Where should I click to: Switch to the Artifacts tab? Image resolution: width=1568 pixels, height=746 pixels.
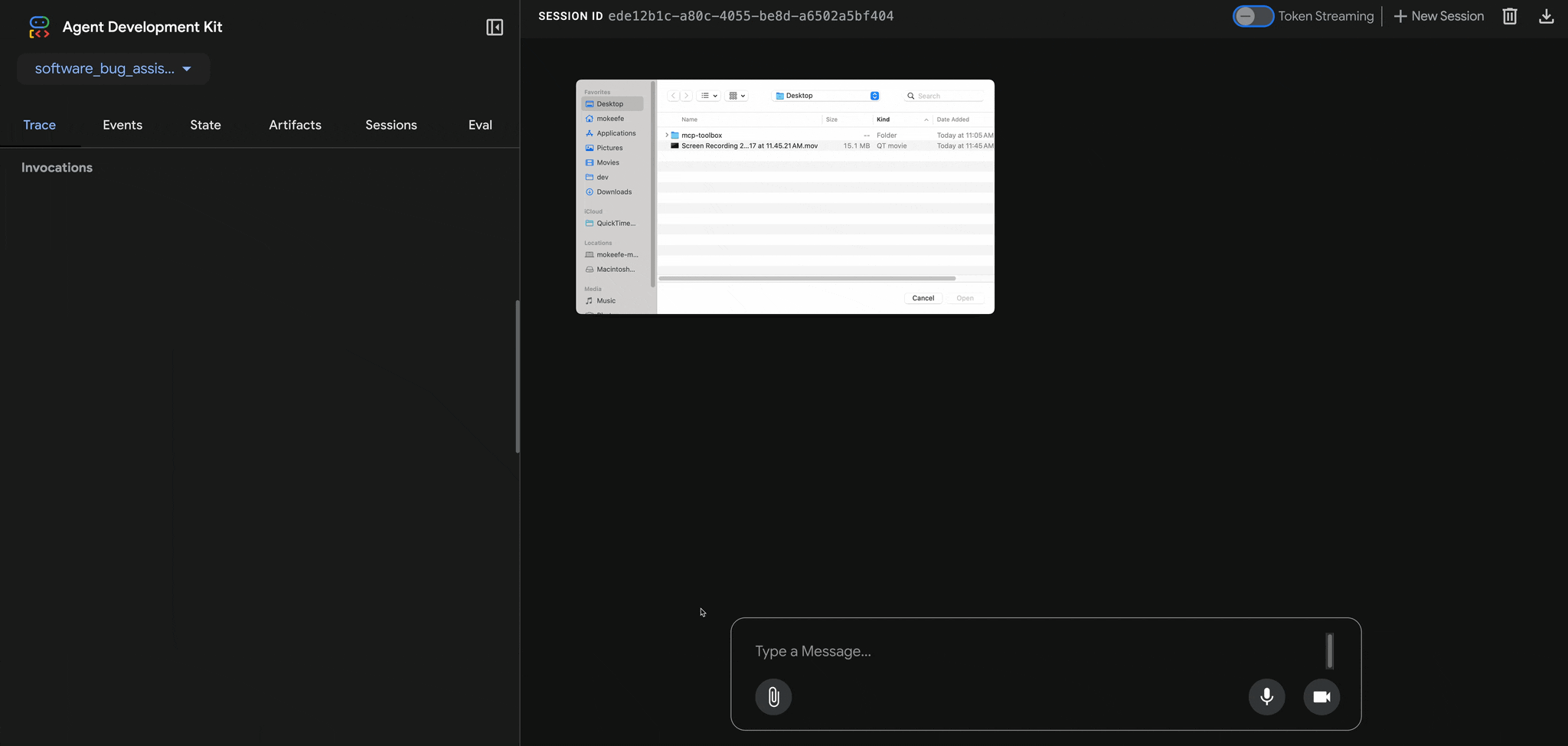click(295, 125)
